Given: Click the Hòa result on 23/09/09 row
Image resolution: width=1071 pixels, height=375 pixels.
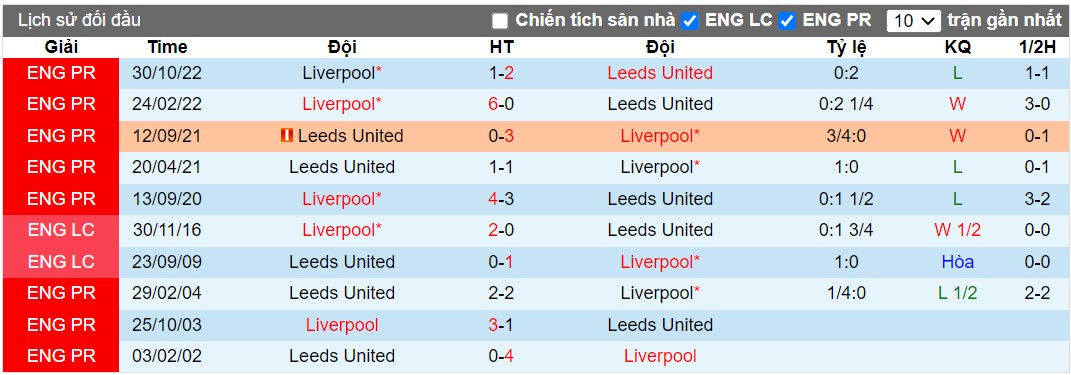Looking at the screenshot, I should click(x=958, y=262).
